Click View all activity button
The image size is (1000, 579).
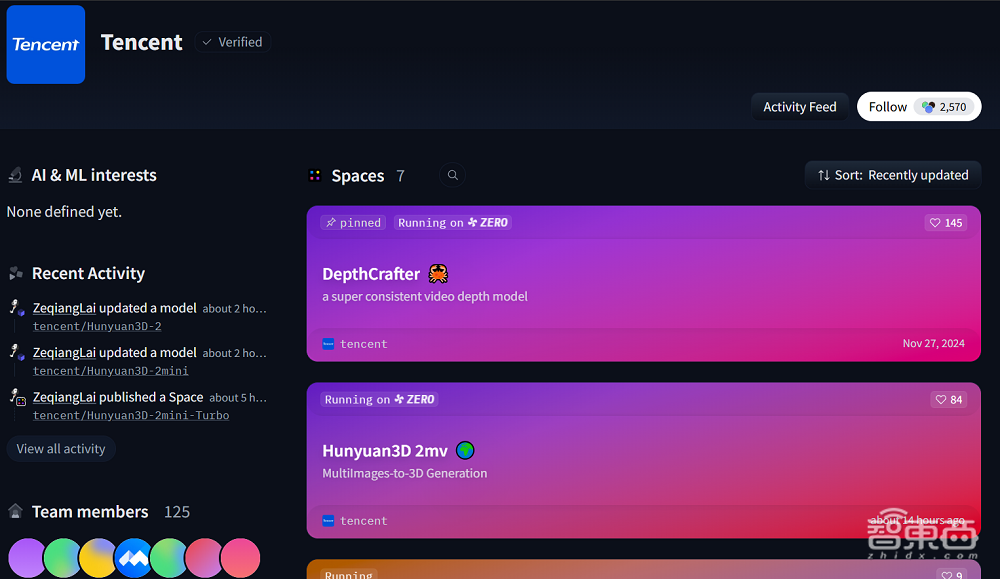[61, 449]
